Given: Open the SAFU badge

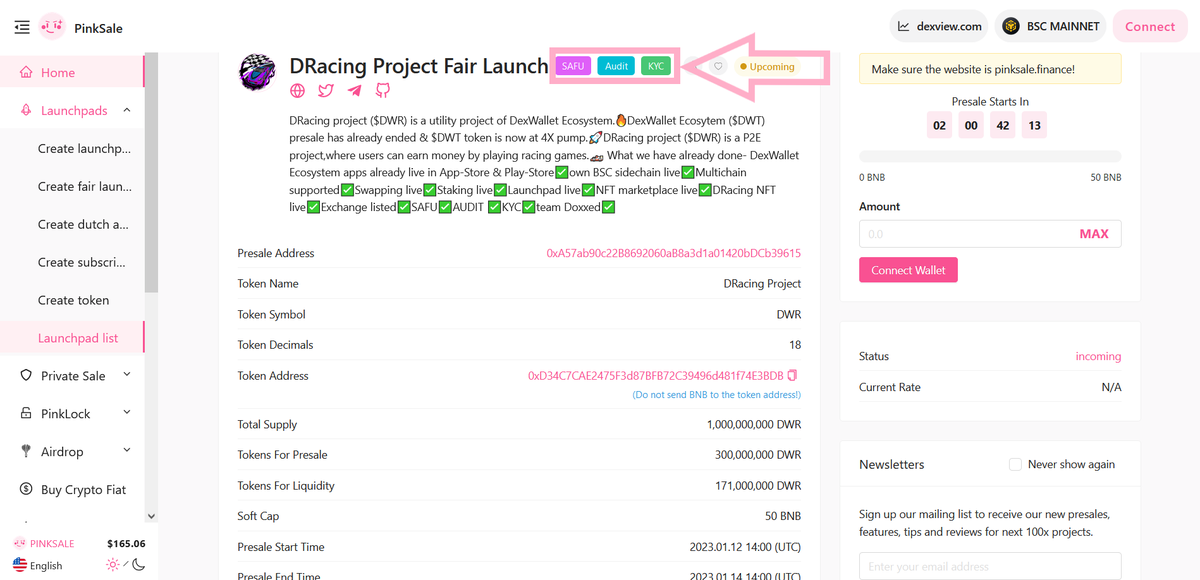Looking at the screenshot, I should click(x=573, y=66).
